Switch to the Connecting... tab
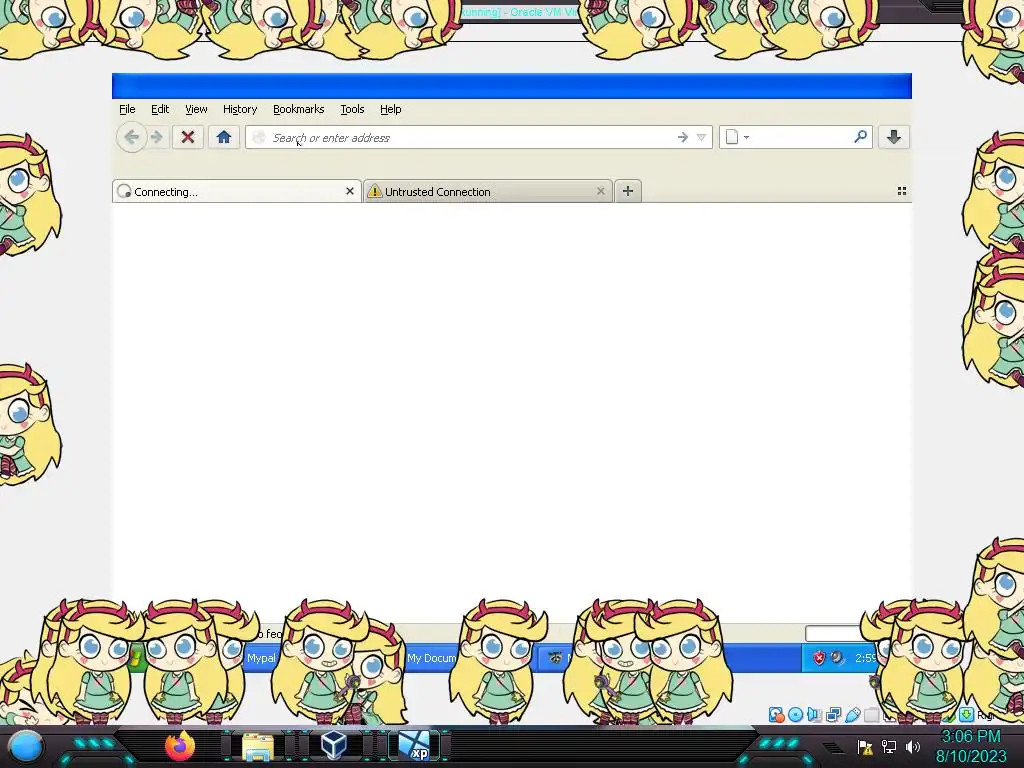The height and width of the screenshot is (768, 1024). pyautogui.click(x=236, y=191)
